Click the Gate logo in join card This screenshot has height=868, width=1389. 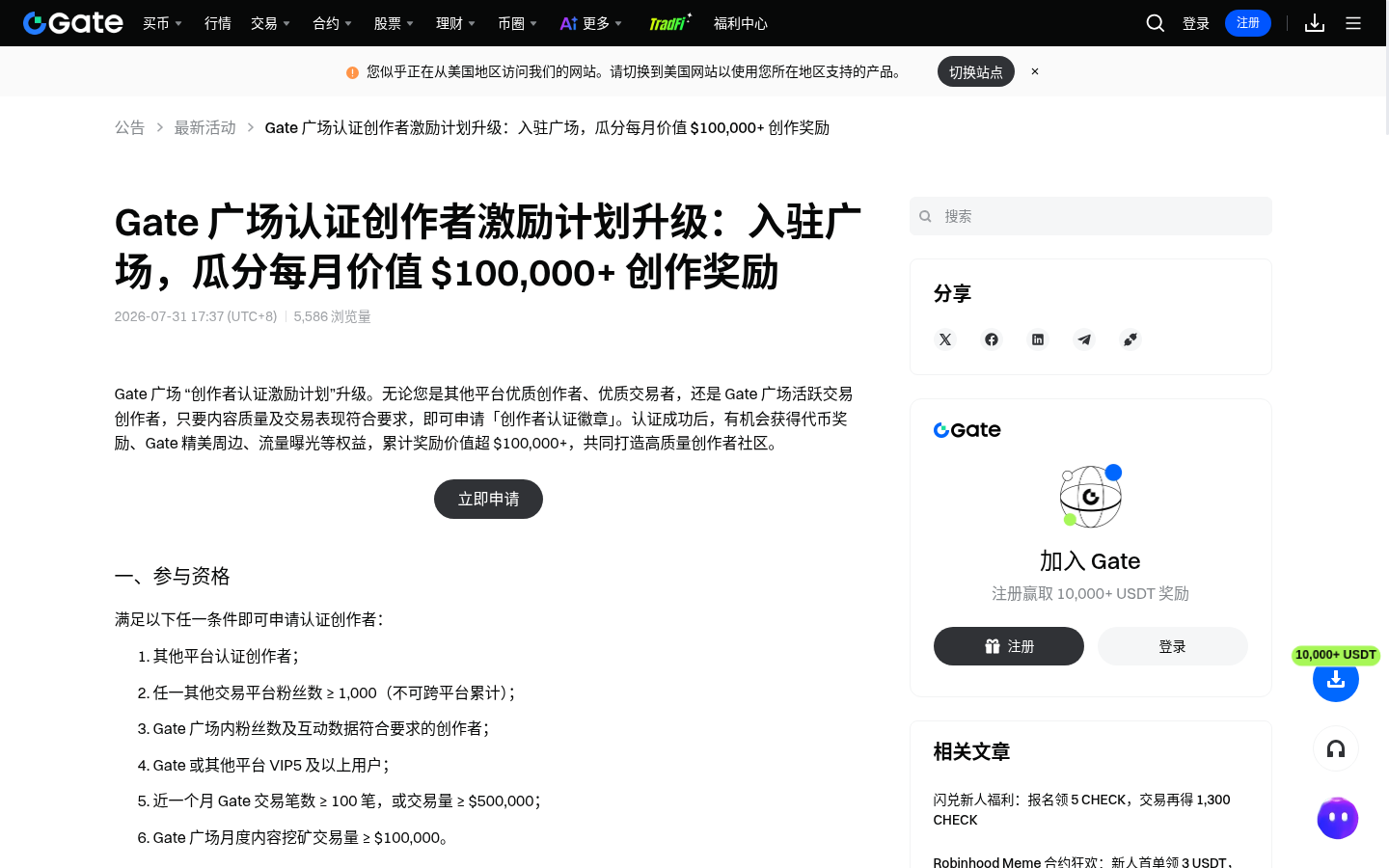click(967, 430)
